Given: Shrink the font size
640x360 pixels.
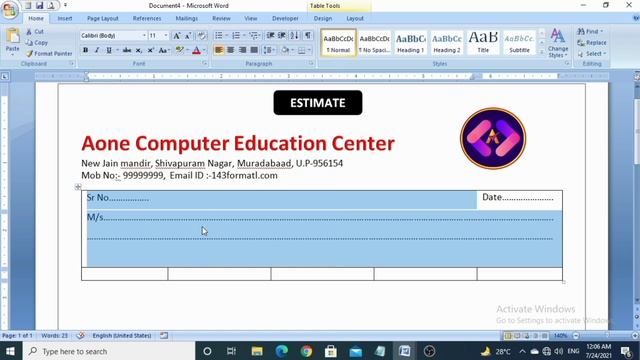Looking at the screenshot, I should 188,36.
